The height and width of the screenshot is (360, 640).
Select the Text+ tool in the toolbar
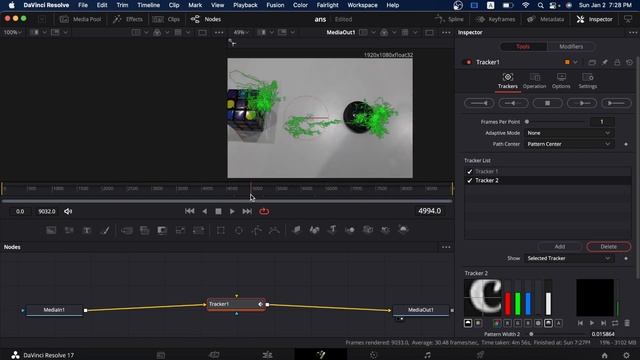coord(87,230)
